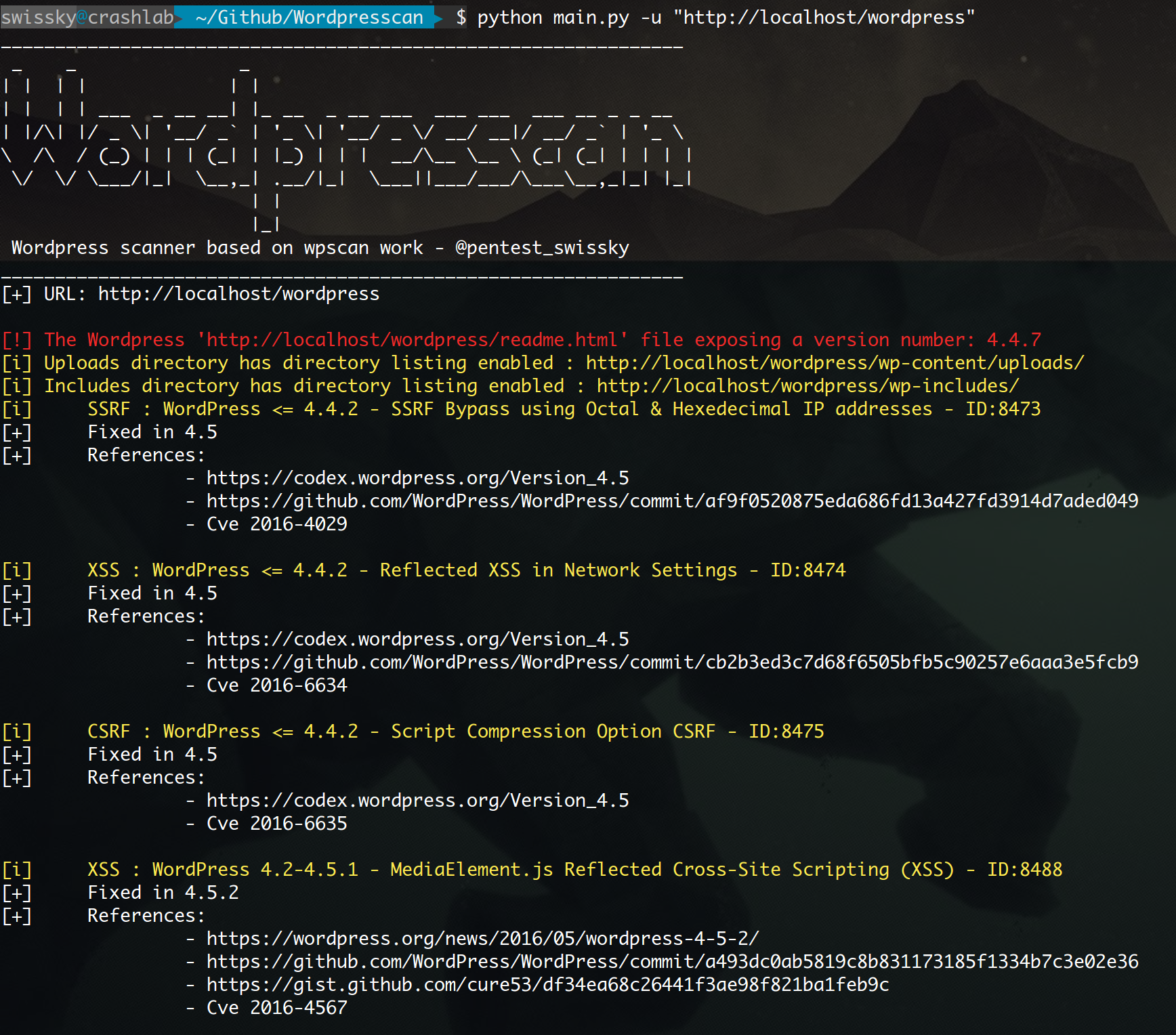Click the readme.html URL in the red warning line
Image resolution: width=1176 pixels, height=1035 pixels.
[412, 340]
